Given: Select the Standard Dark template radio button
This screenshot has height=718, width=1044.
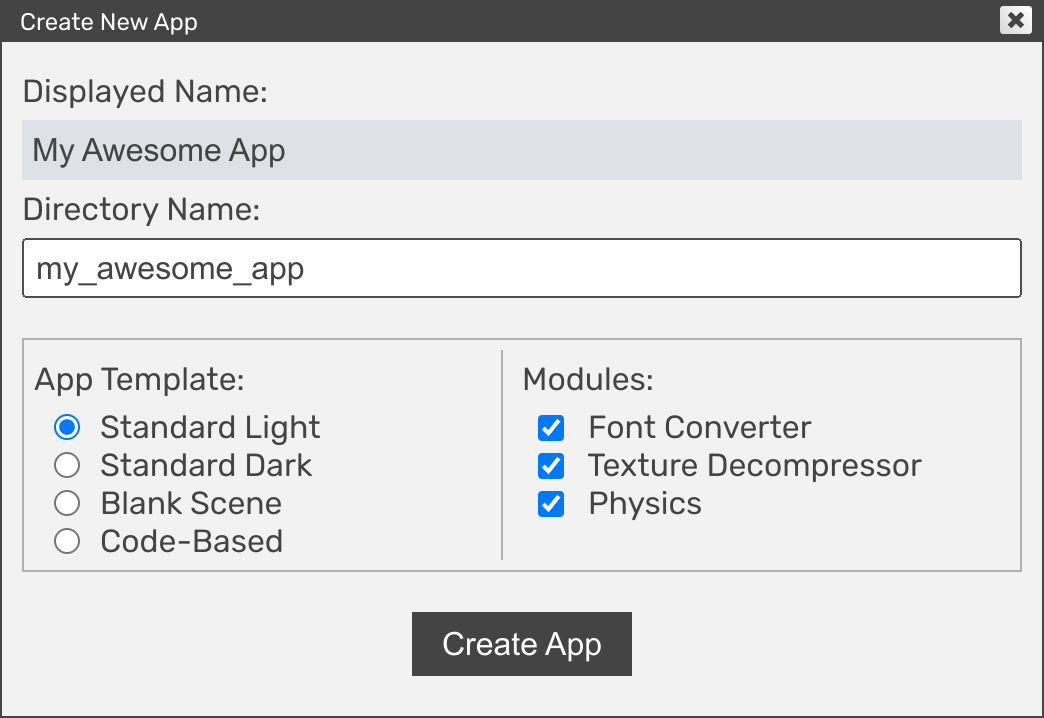Looking at the screenshot, I should pos(66,465).
